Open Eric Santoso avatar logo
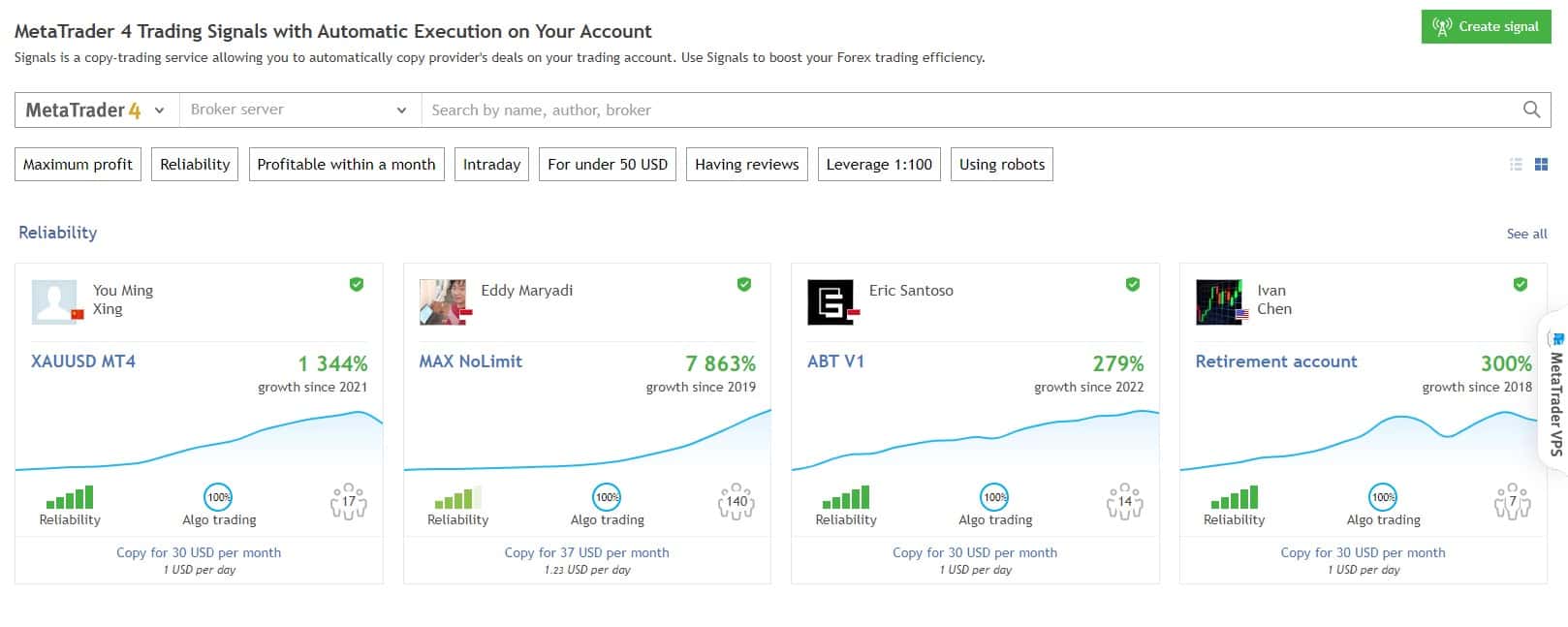Screen dimensions: 1568x627 (831, 302)
